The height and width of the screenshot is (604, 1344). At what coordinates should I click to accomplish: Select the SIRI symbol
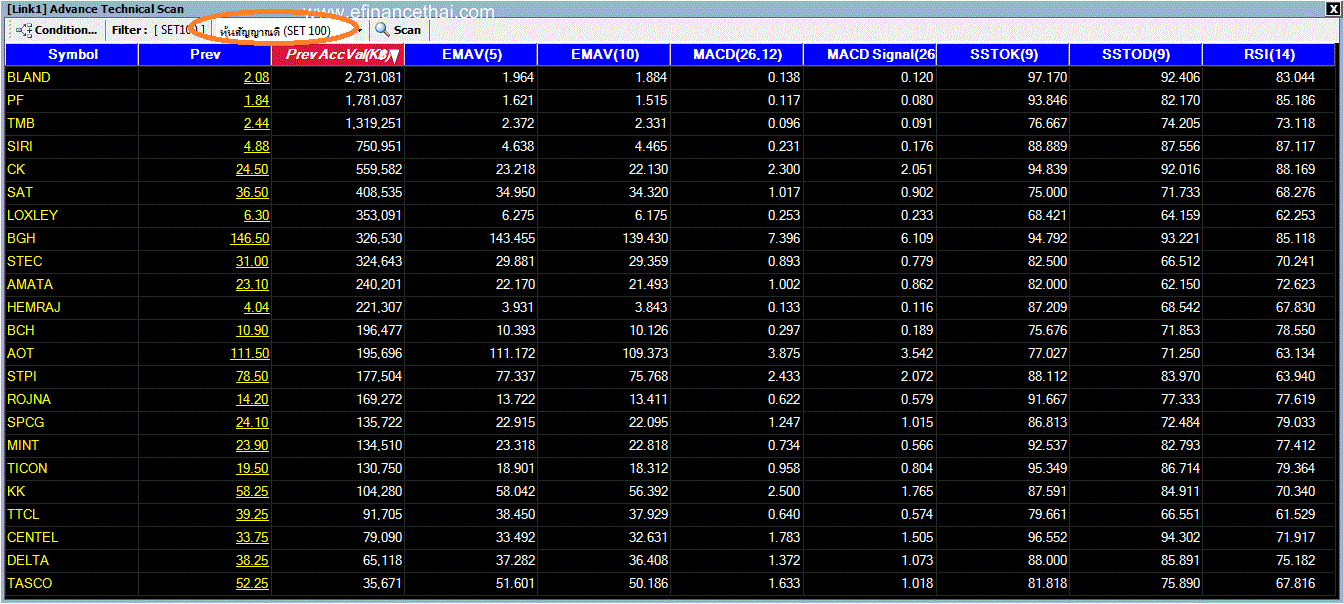pos(19,146)
